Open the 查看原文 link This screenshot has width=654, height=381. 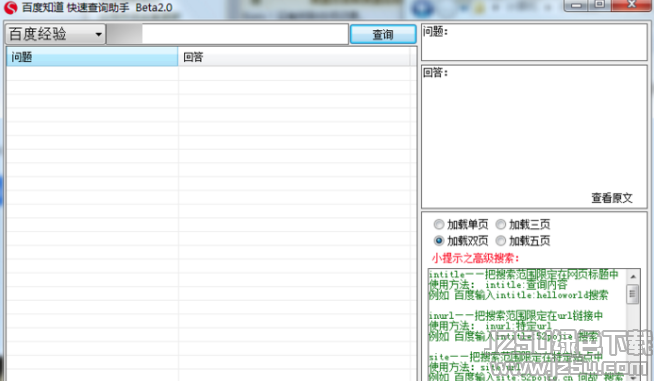(612, 198)
